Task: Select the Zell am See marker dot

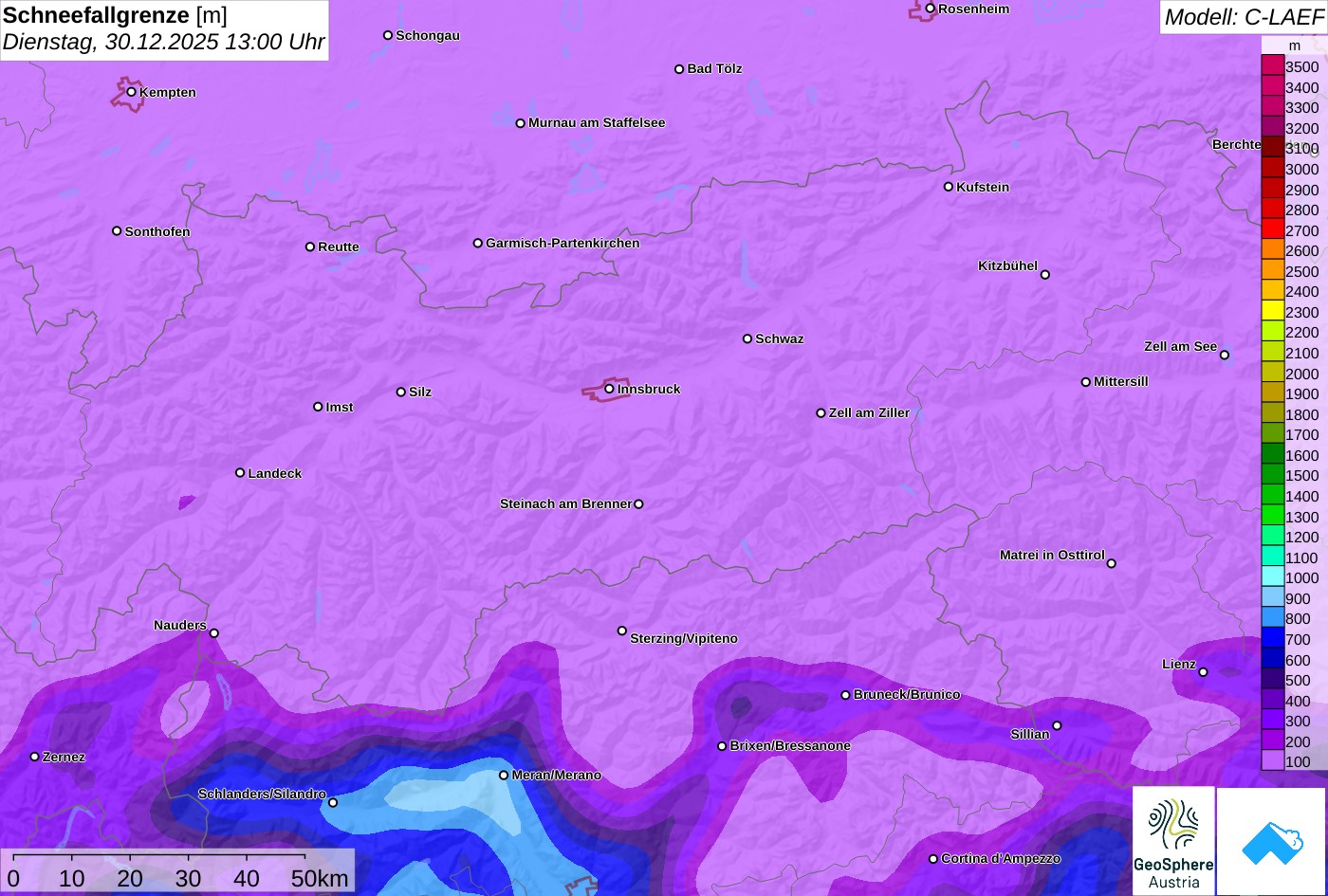Action: pos(1225,355)
